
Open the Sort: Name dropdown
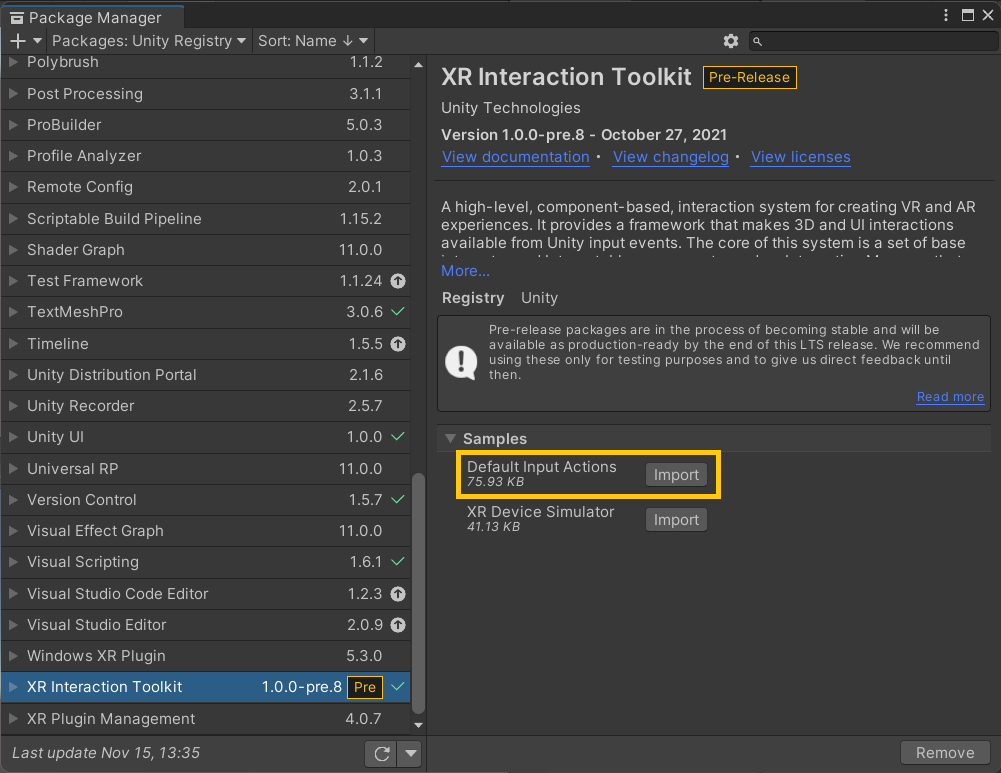313,41
